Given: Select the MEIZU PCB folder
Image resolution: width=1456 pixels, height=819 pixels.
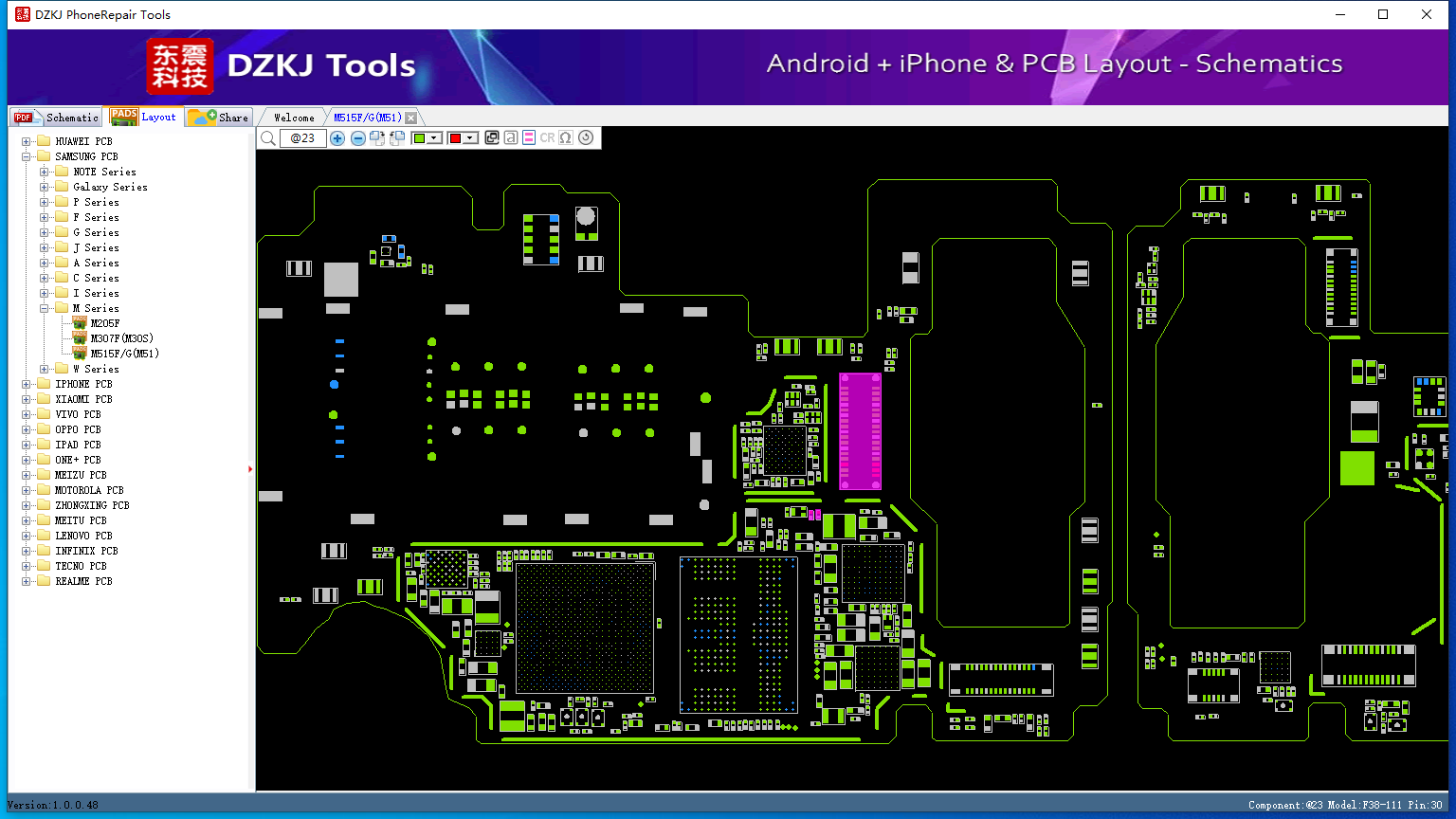Looking at the screenshot, I should (x=81, y=475).
